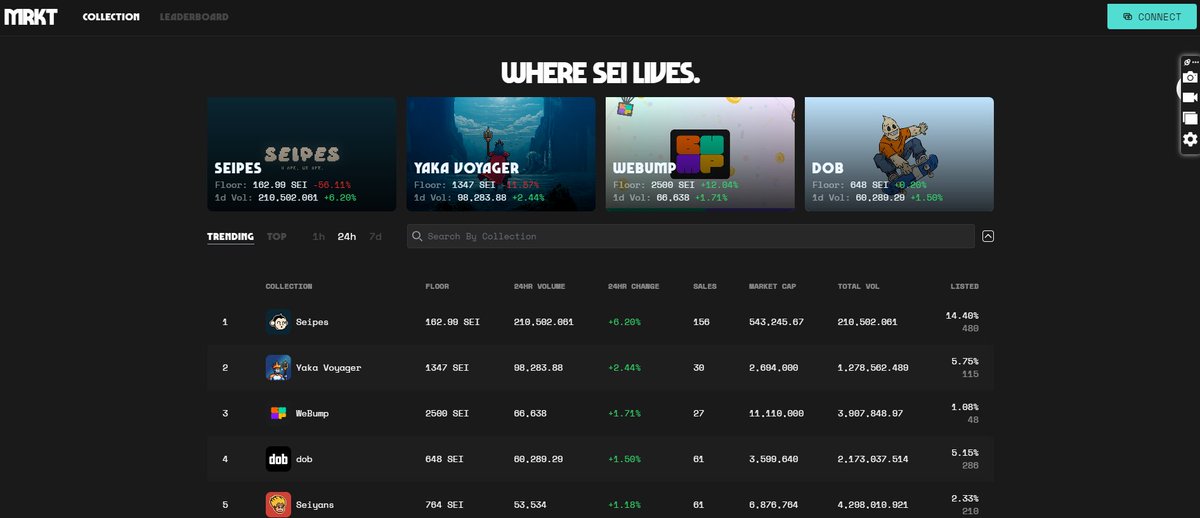Select the 7d time range
The width and height of the screenshot is (1200, 518).
point(375,237)
